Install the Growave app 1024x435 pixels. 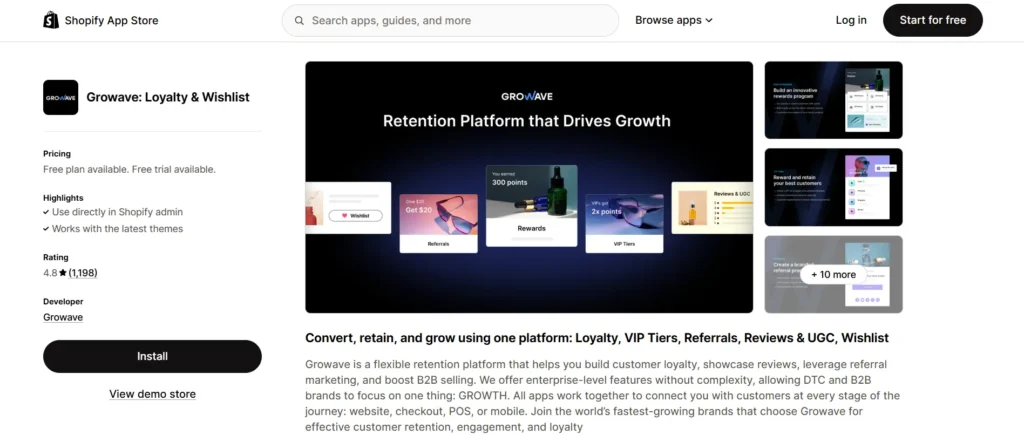[x=152, y=357]
